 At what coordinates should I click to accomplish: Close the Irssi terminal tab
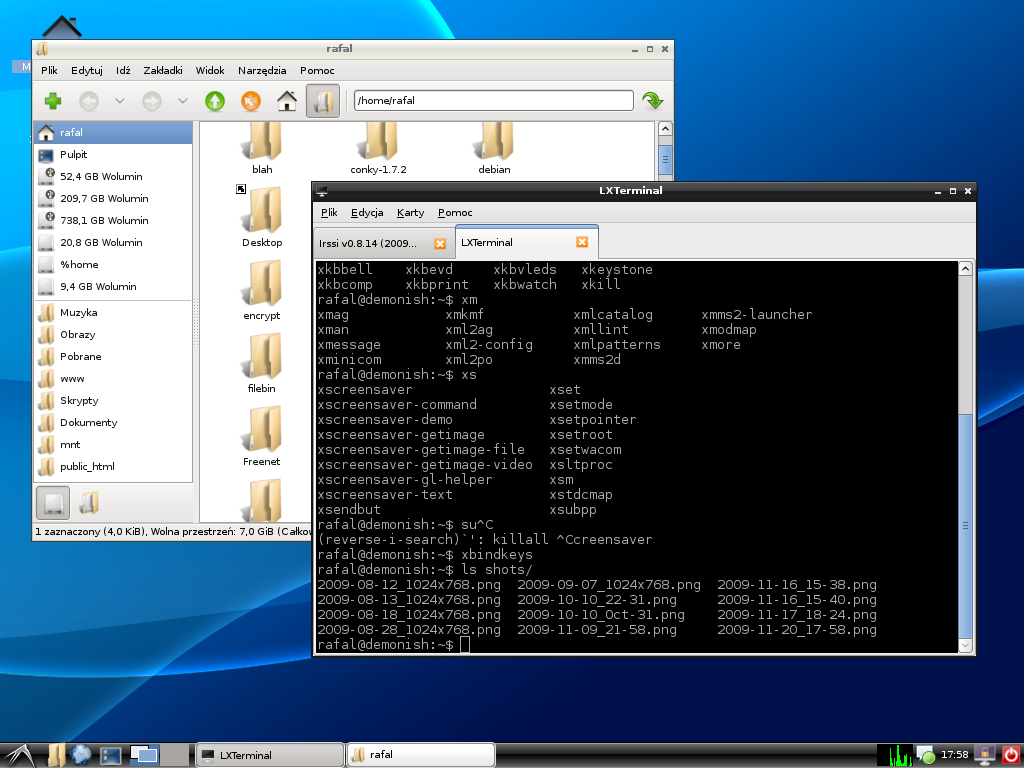click(x=439, y=243)
